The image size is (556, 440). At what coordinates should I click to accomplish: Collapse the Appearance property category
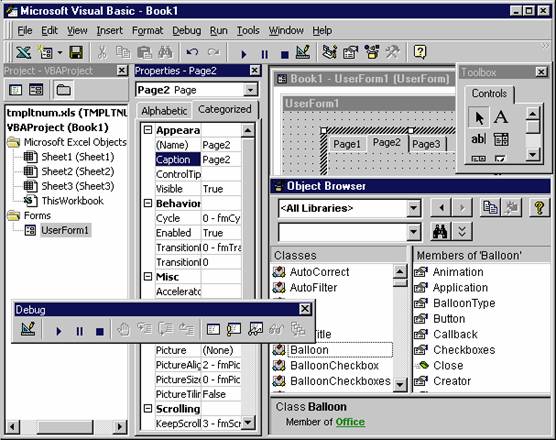148,130
